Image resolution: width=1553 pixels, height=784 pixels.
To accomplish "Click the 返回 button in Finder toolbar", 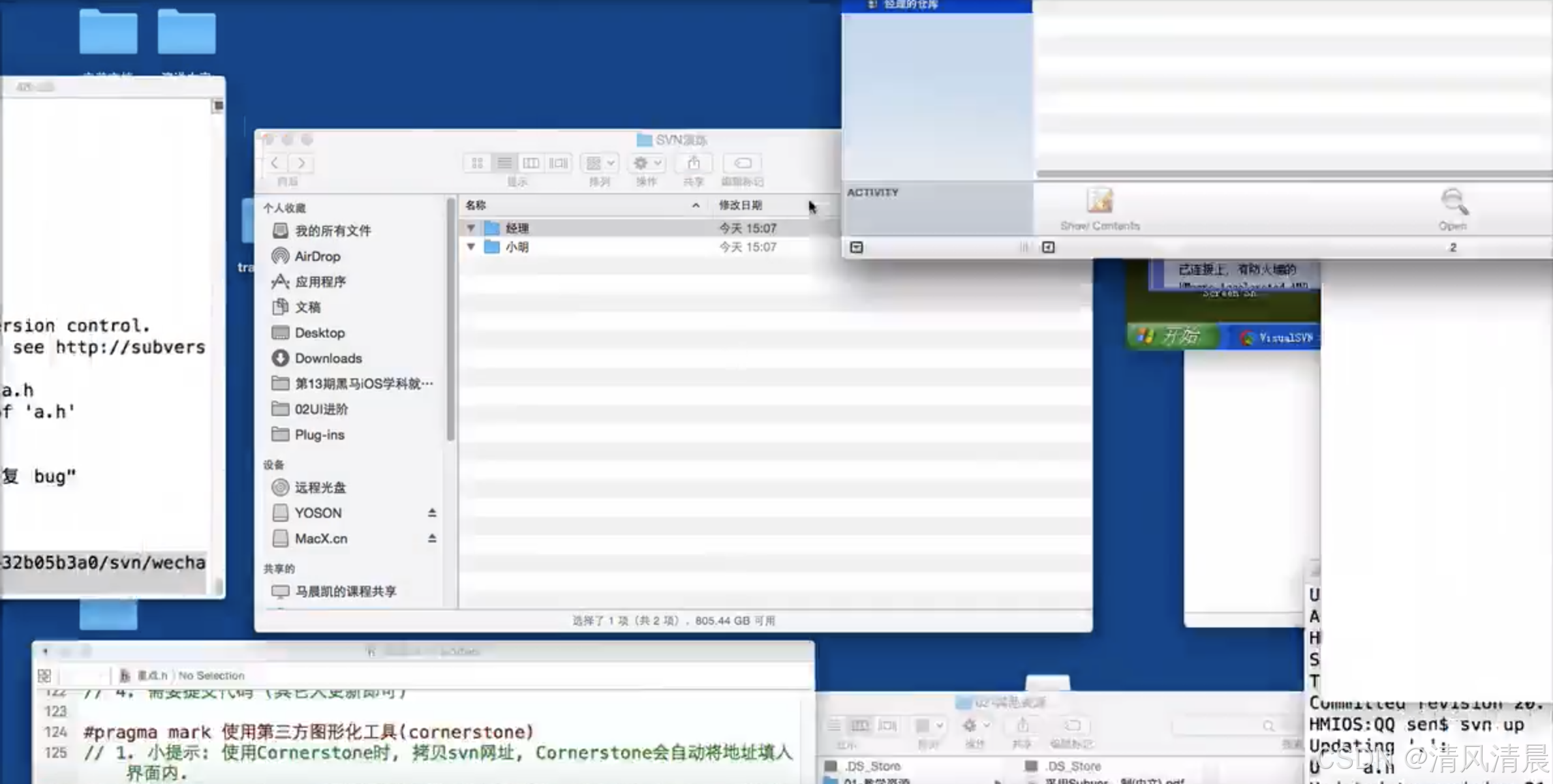I will (x=275, y=163).
